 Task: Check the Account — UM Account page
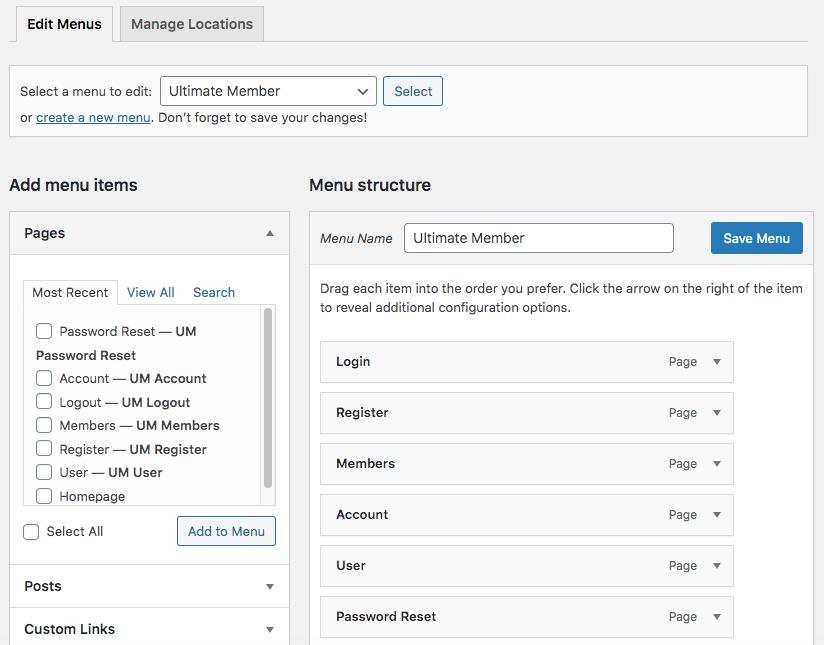[44, 378]
